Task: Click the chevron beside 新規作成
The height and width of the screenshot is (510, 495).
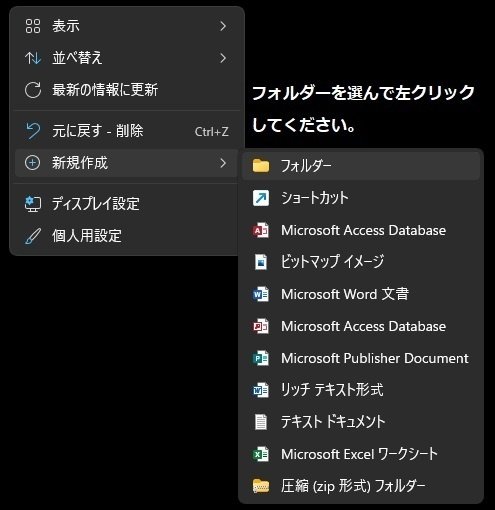Action: 223,163
